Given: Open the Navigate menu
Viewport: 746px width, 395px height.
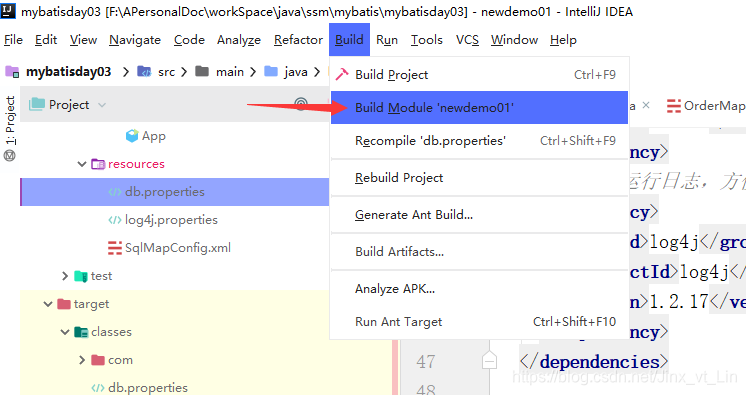Looking at the screenshot, I should coord(135,40).
